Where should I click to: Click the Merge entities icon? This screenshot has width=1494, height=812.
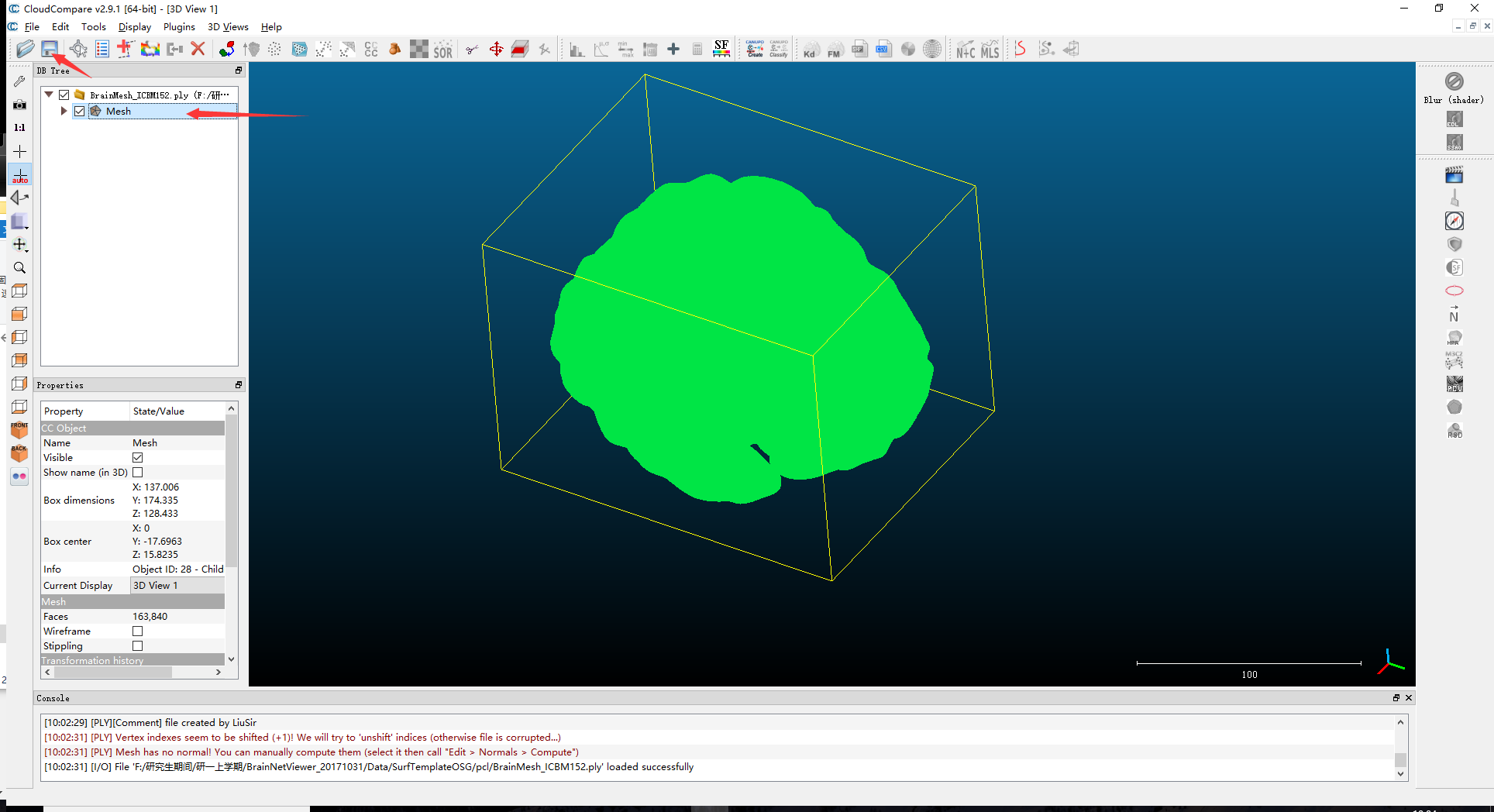(174, 49)
